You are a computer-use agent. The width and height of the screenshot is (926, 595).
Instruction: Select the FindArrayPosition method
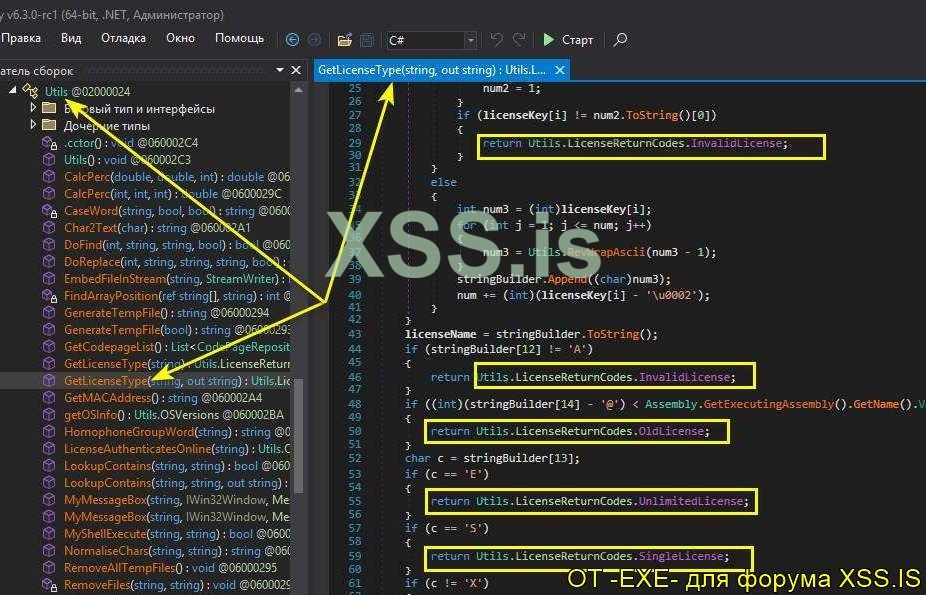pyautogui.click(x=177, y=296)
